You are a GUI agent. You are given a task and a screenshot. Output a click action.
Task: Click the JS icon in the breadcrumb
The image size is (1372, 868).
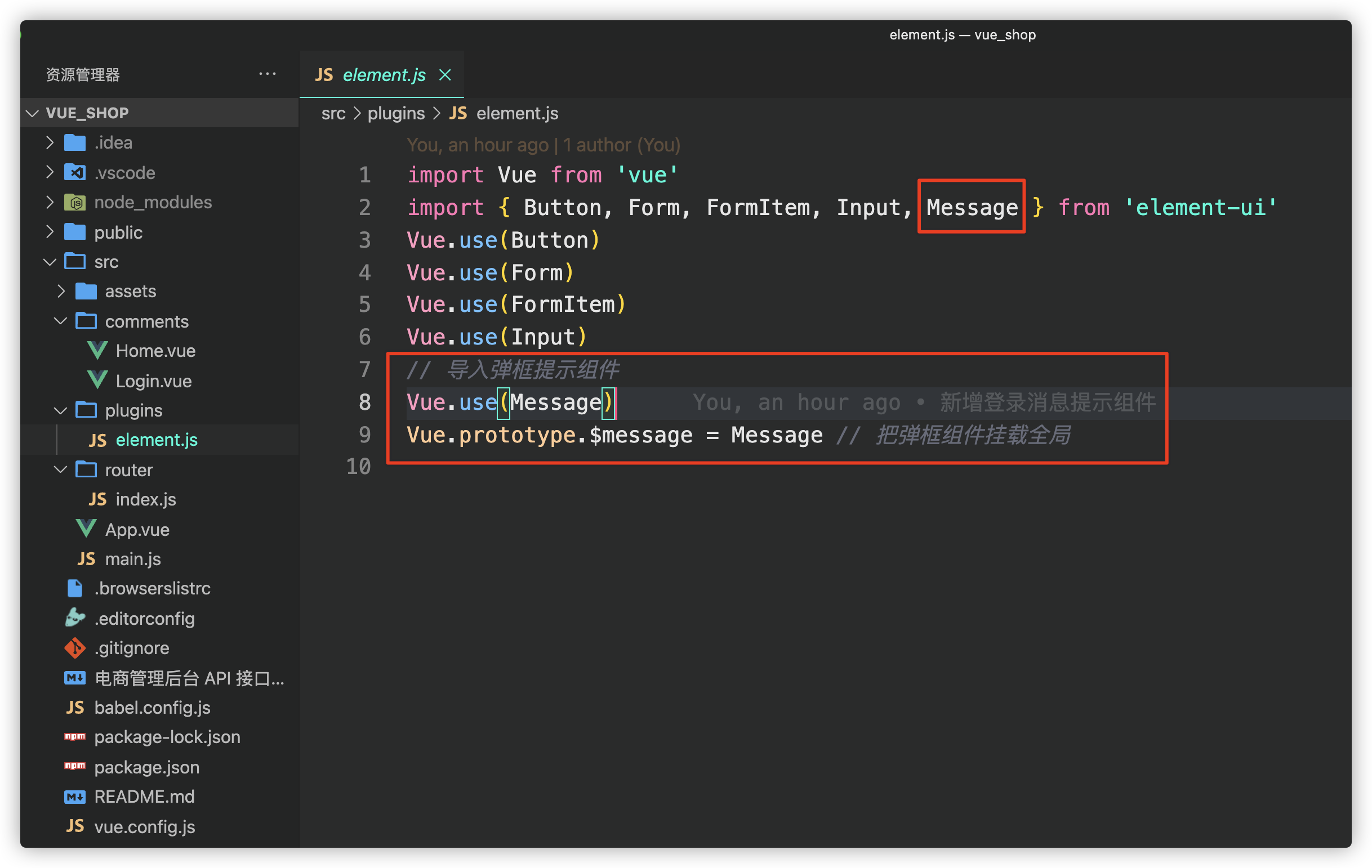[x=458, y=113]
